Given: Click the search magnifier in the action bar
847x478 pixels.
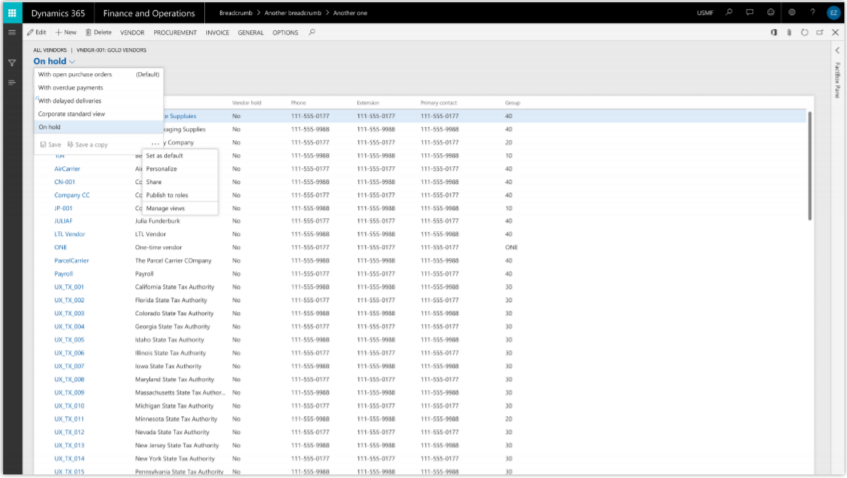Looking at the screenshot, I should pos(312,33).
